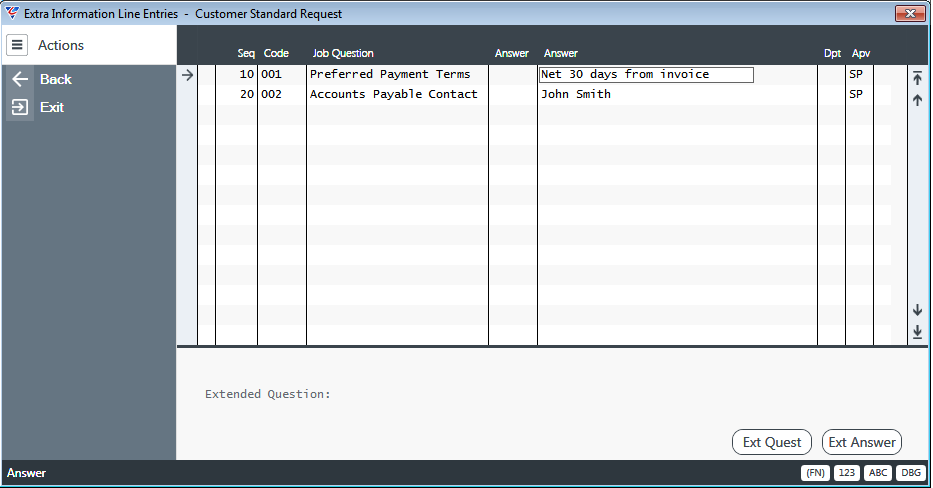933x488 pixels.
Task: Click the Dpt column header
Action: point(832,54)
